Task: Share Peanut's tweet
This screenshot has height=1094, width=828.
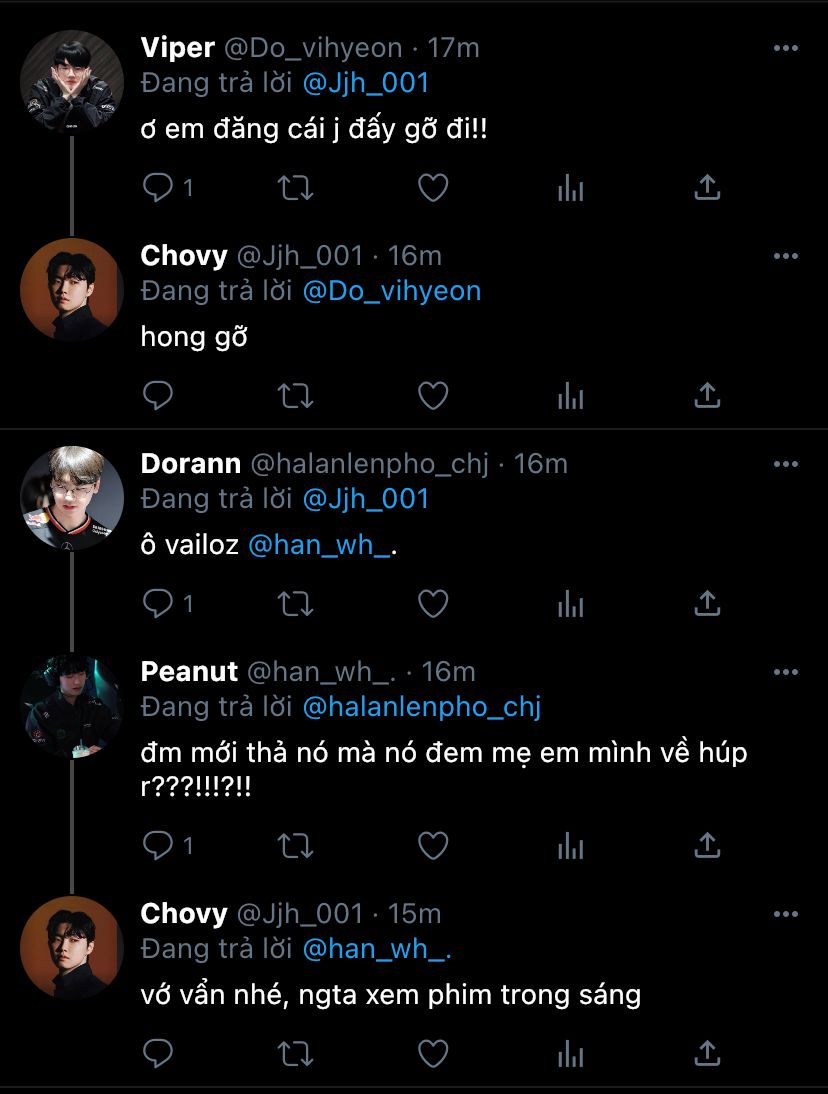Action: (x=707, y=845)
